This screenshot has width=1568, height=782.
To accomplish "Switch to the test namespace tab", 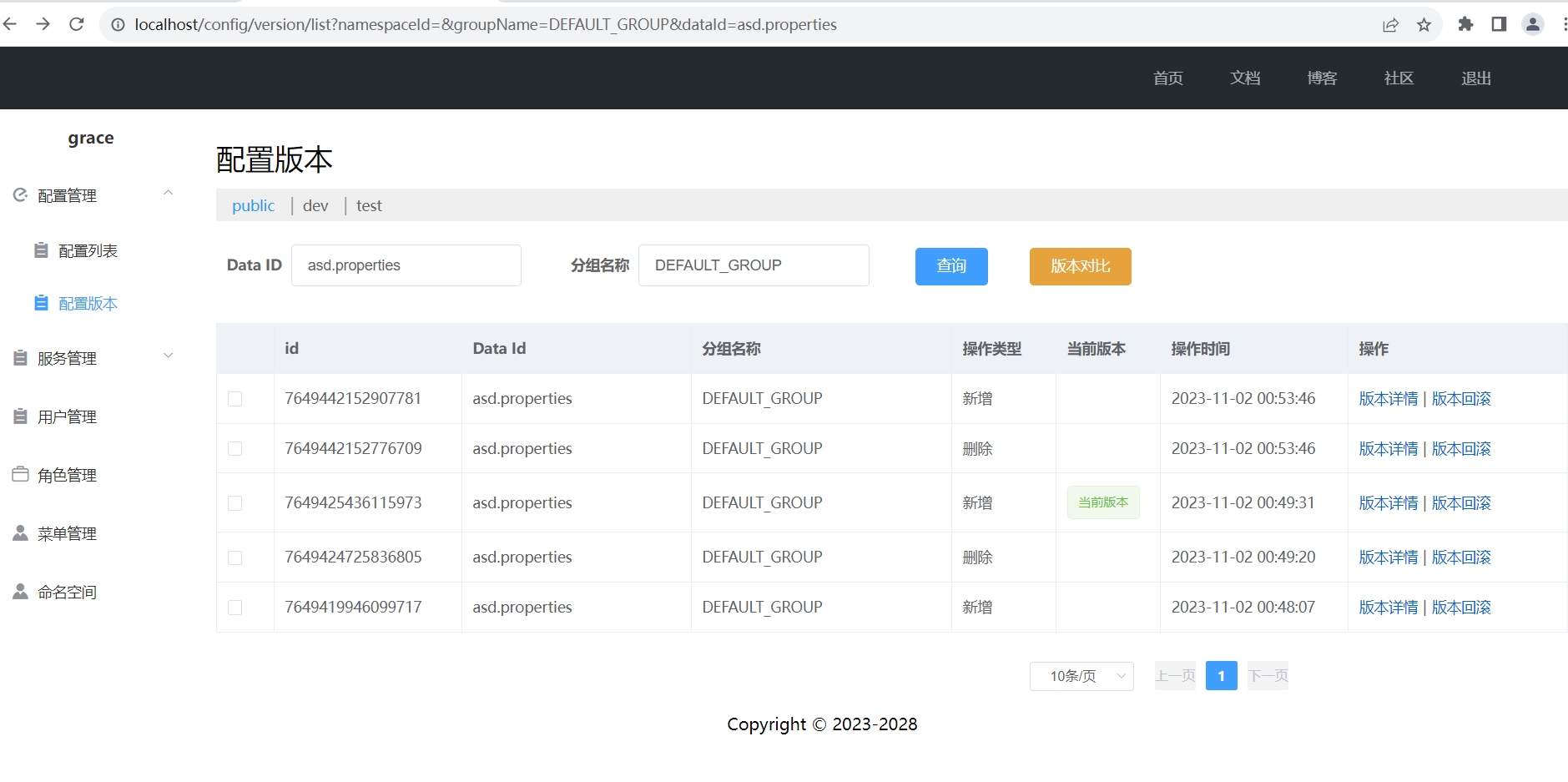I will [x=369, y=205].
